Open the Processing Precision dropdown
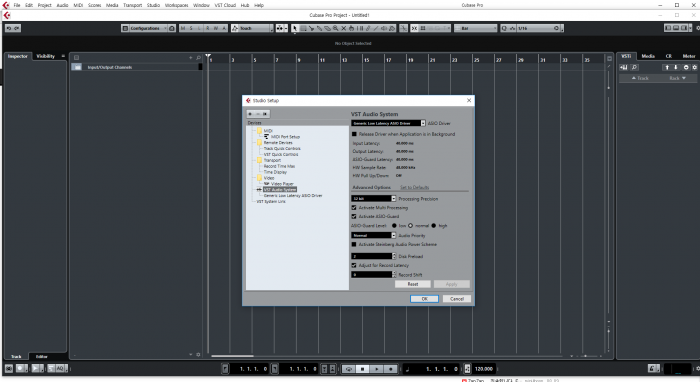 click(374, 199)
